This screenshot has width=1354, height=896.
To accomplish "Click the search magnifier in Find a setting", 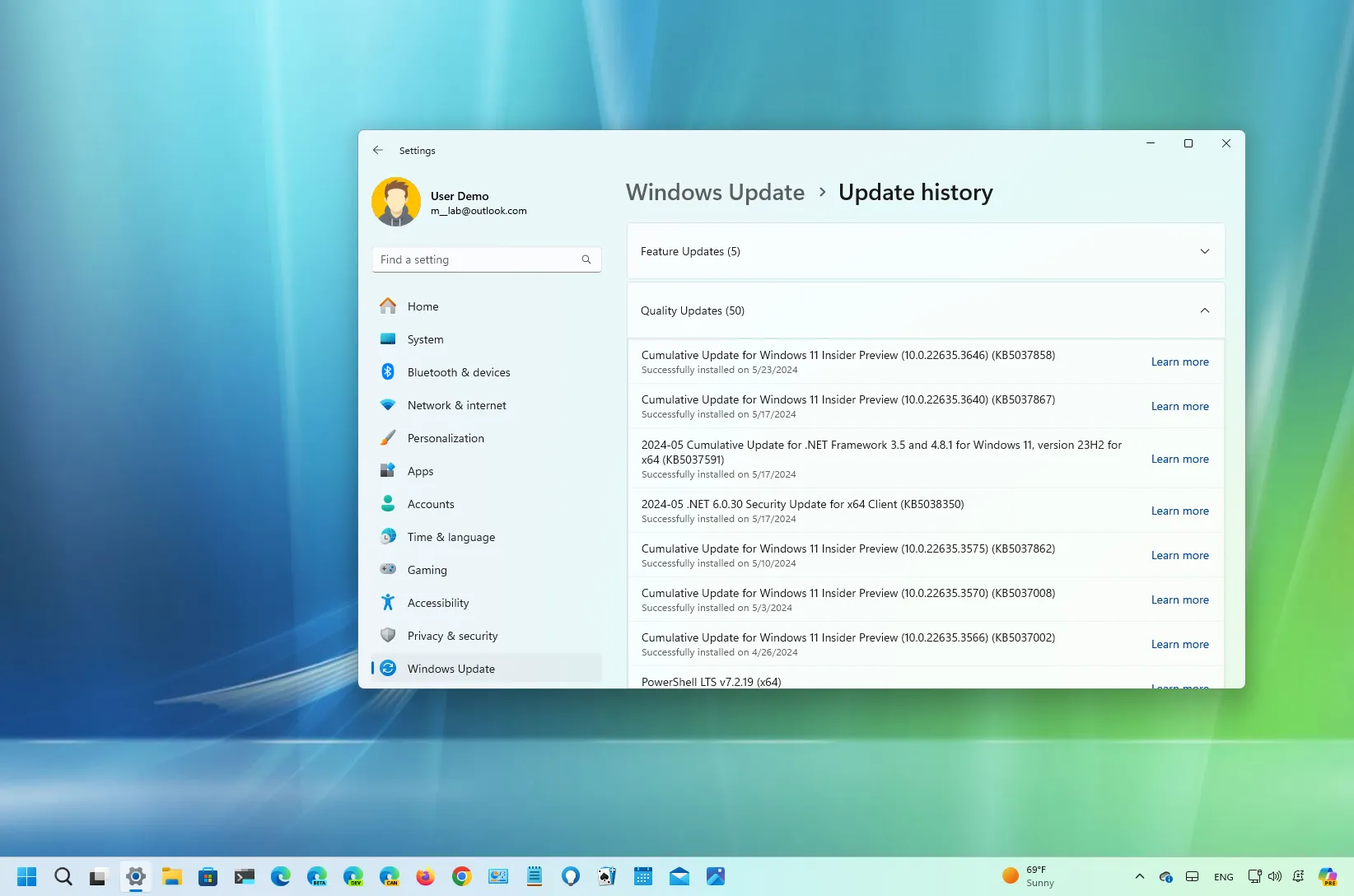I will 586,259.
